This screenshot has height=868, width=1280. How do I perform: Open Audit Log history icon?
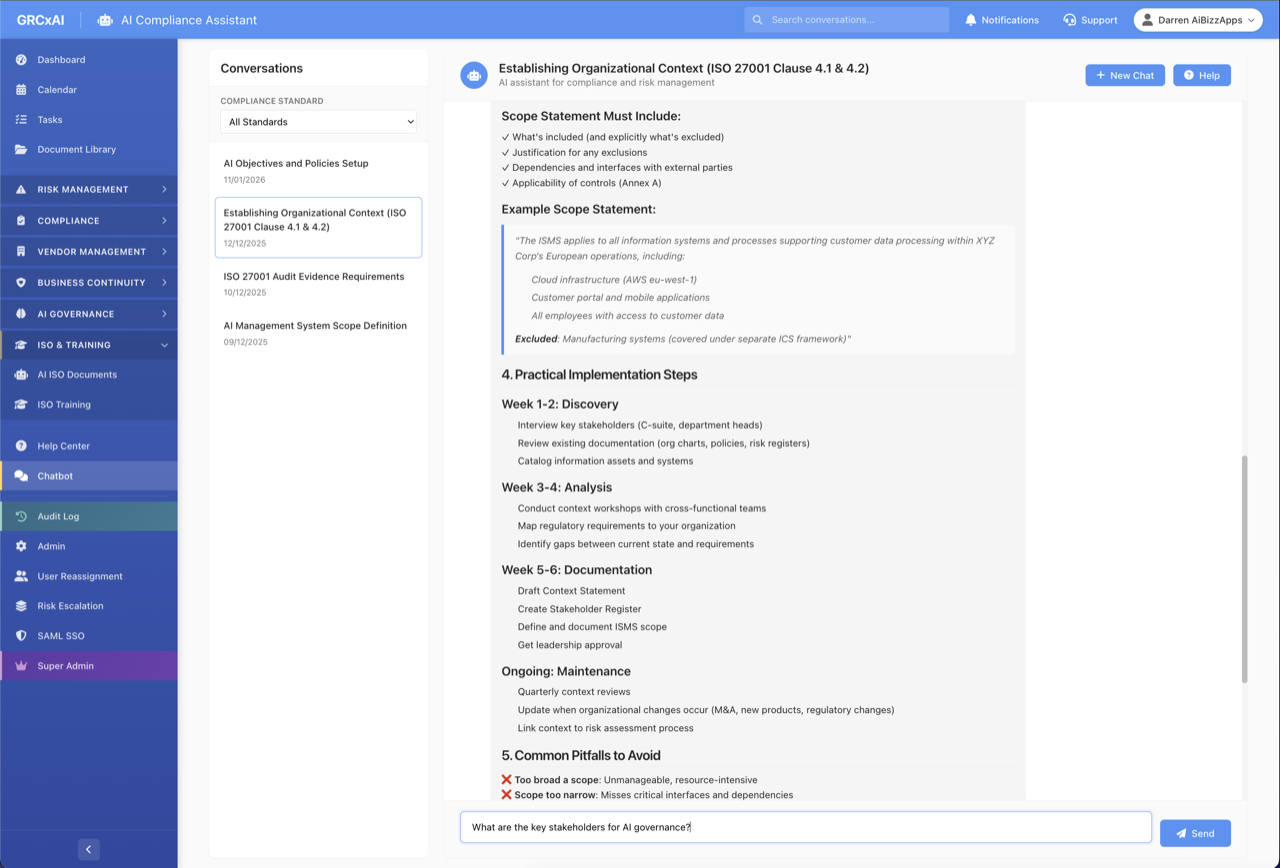21,517
